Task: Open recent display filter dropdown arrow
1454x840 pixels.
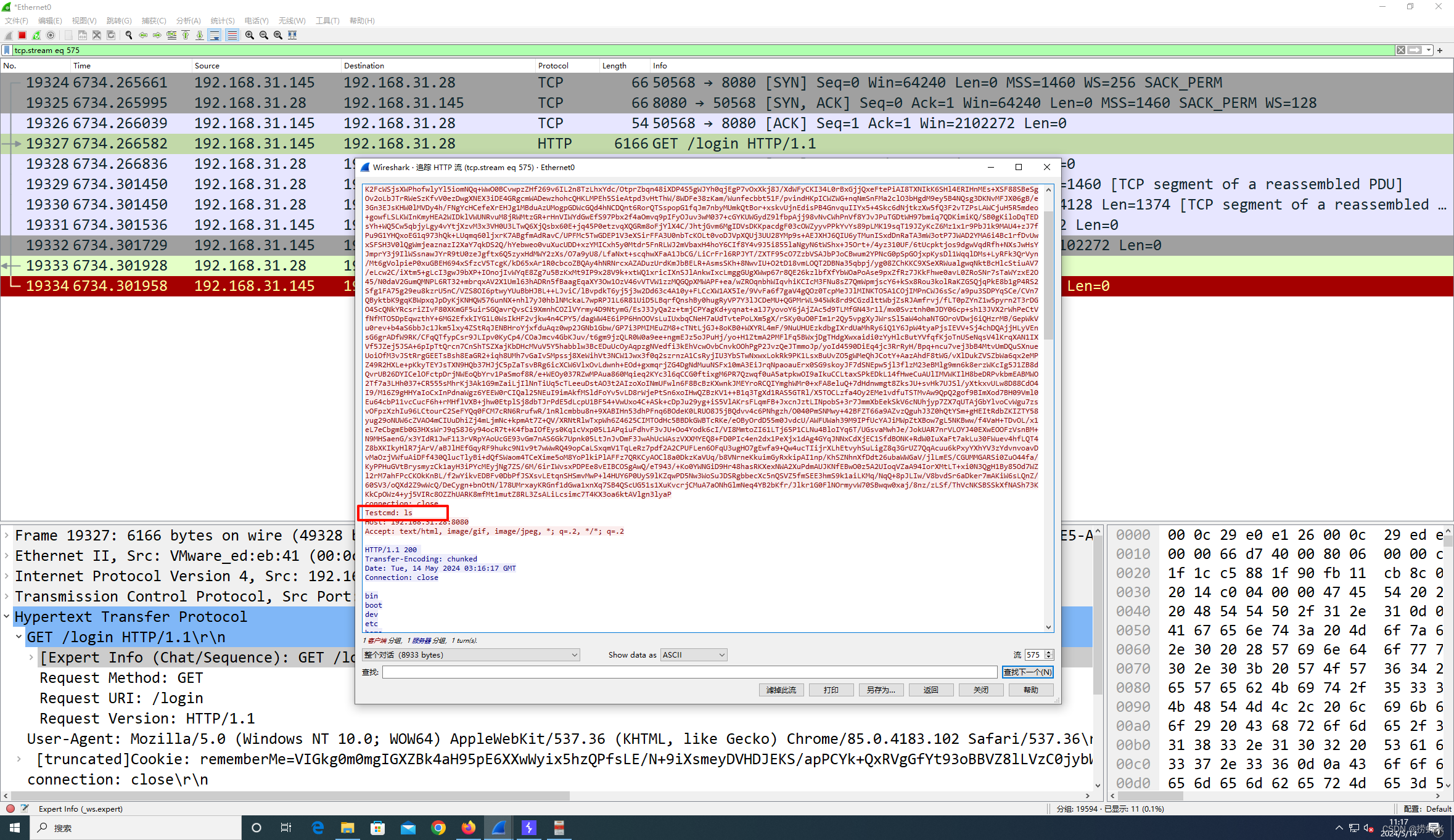Action: pyautogui.click(x=1429, y=50)
